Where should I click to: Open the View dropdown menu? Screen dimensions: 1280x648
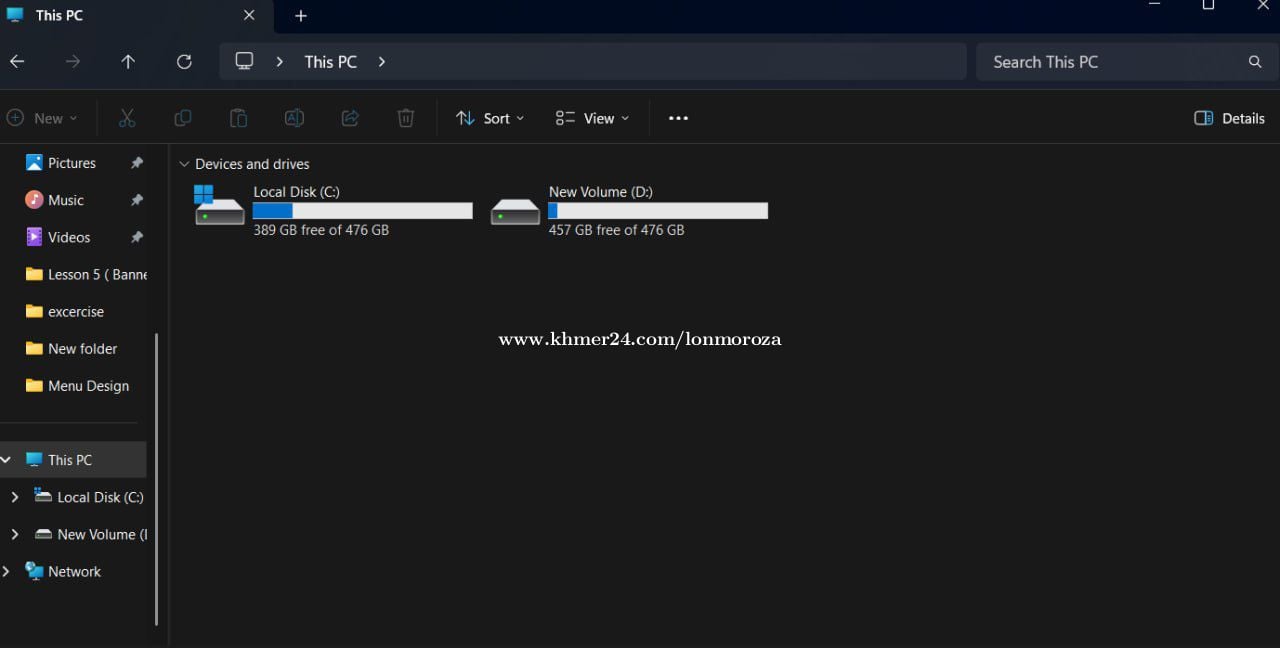coord(592,118)
